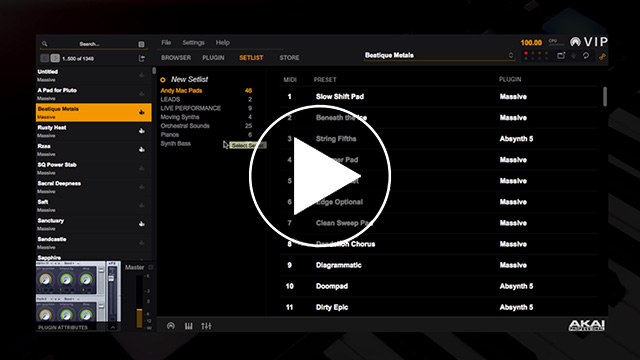This screenshot has height=360, width=640.
Task: Go to next page of presets arrow
Action: click(55, 58)
